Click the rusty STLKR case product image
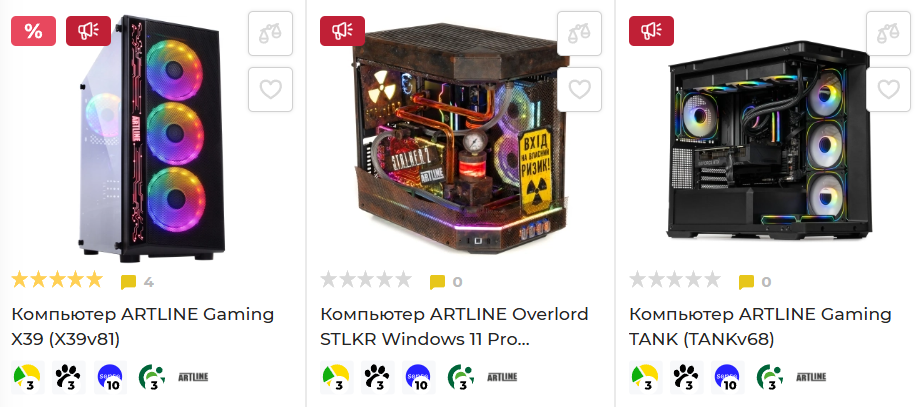Screen dimensions: 922x407 point(462,138)
